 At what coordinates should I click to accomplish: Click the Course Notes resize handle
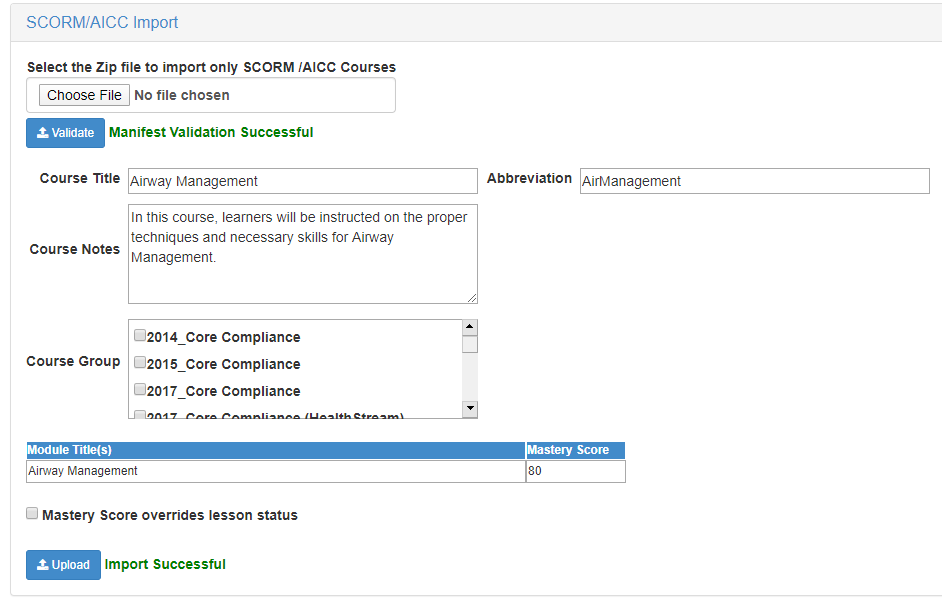point(472,298)
